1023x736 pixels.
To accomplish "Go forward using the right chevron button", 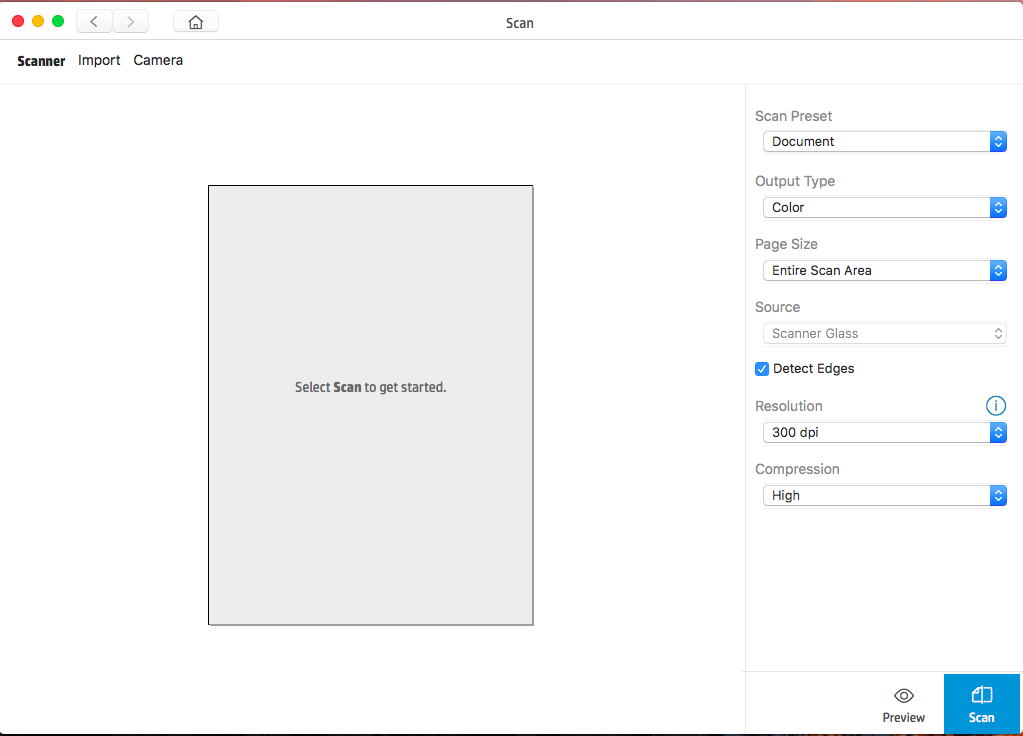I will (130, 22).
